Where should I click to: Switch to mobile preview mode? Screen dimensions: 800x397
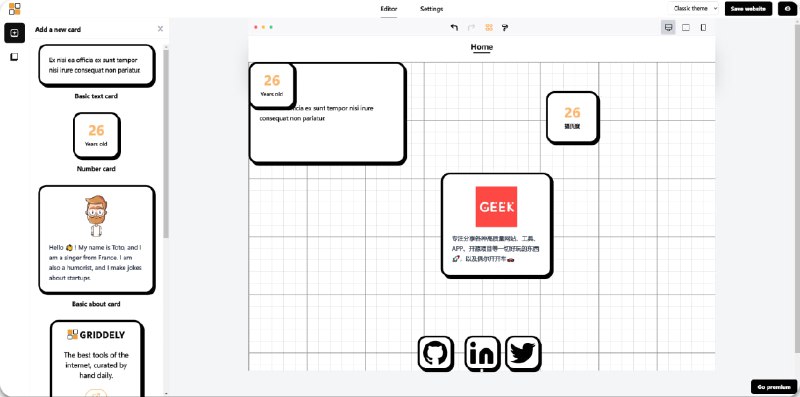(x=703, y=28)
